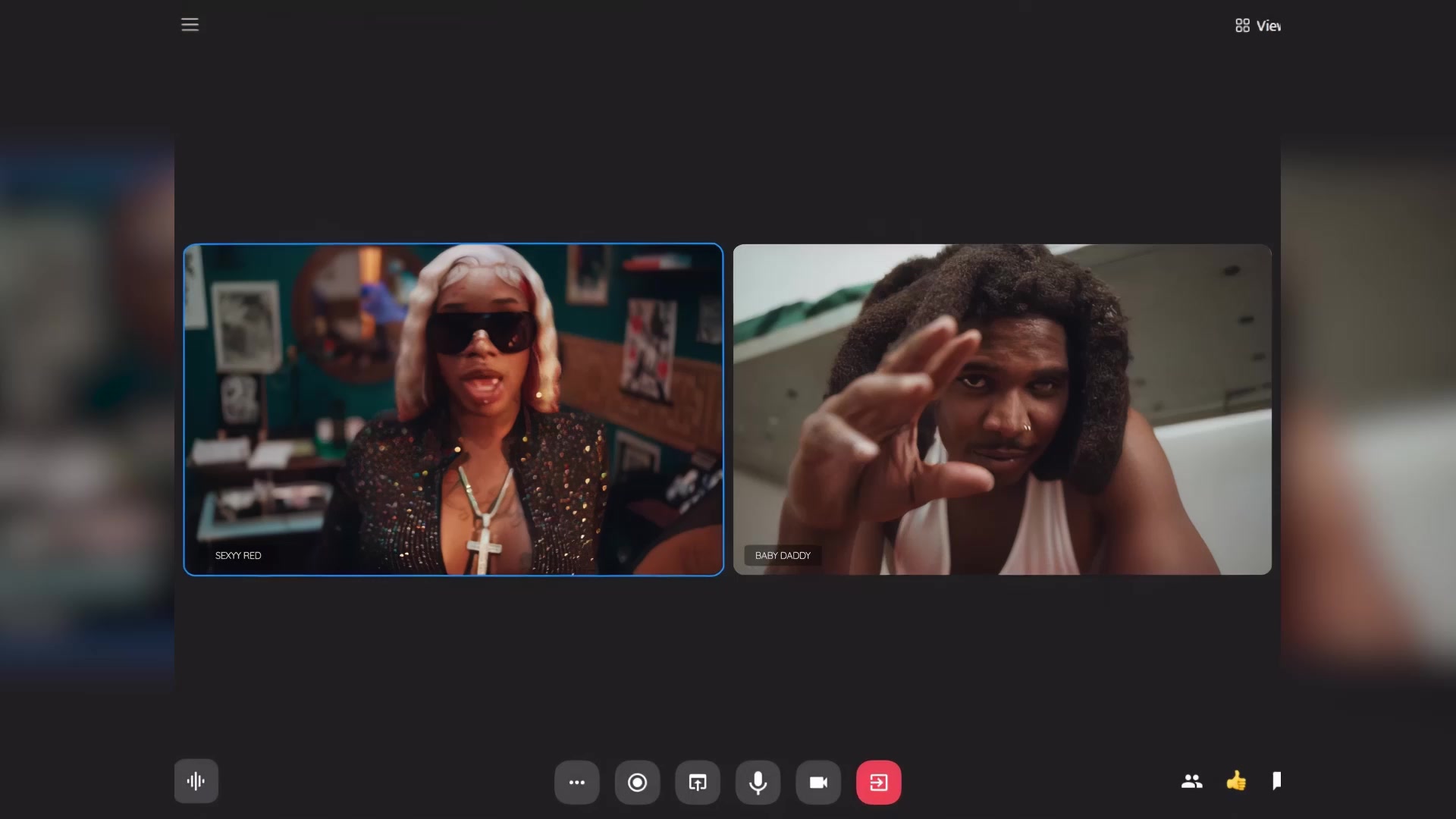This screenshot has width=1456, height=819.
Task: Start recording with the record button
Action: point(637,782)
